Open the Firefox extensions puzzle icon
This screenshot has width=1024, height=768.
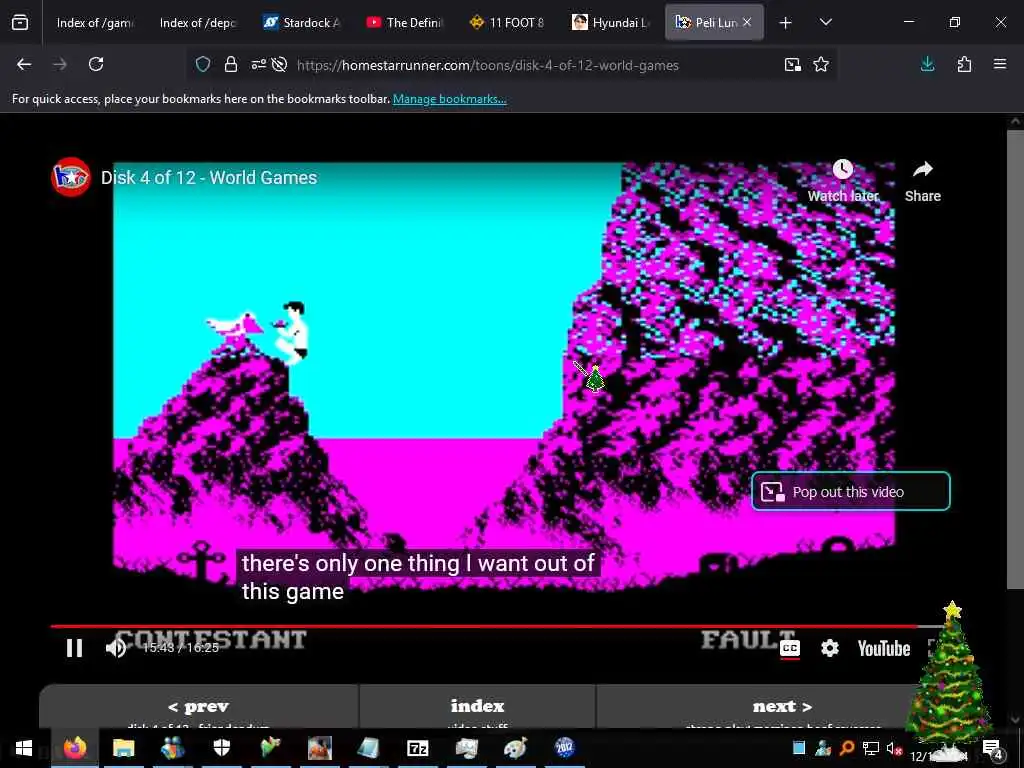click(964, 64)
